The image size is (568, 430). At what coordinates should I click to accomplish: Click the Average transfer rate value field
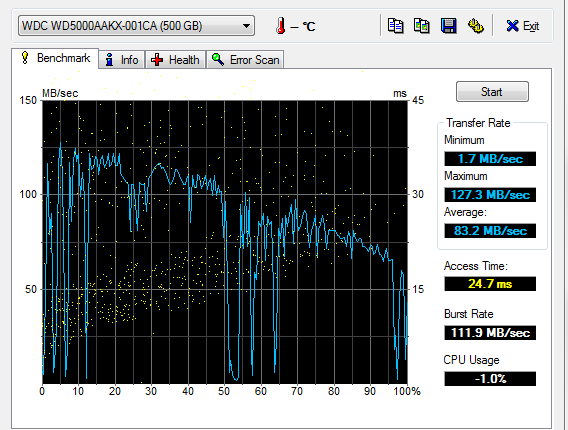[490, 231]
